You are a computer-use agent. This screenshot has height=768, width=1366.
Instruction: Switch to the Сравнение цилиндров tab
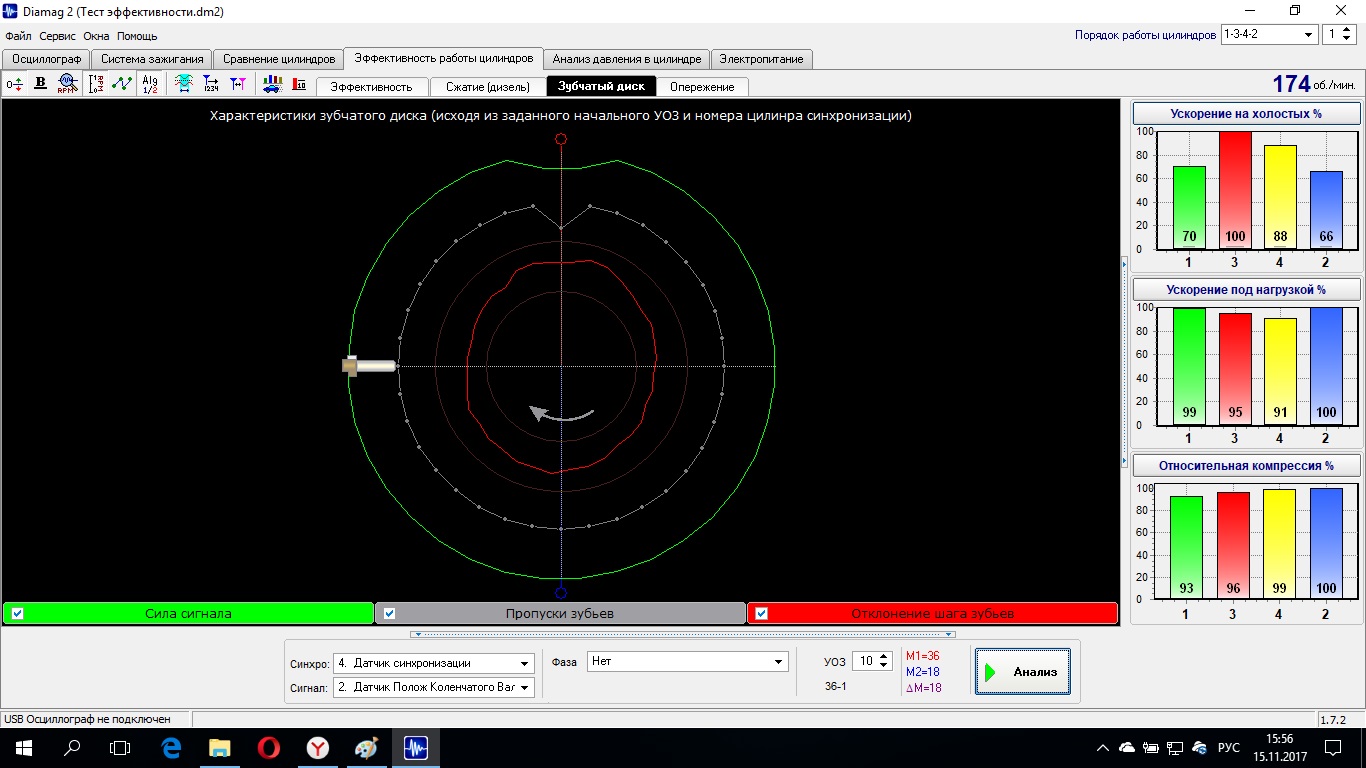[279, 59]
